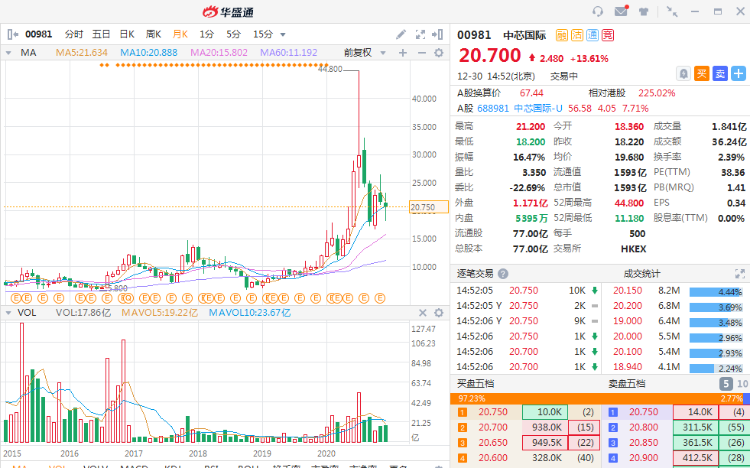Click help icon next to 逐笔交易
The image size is (750, 468).
(x=503, y=274)
